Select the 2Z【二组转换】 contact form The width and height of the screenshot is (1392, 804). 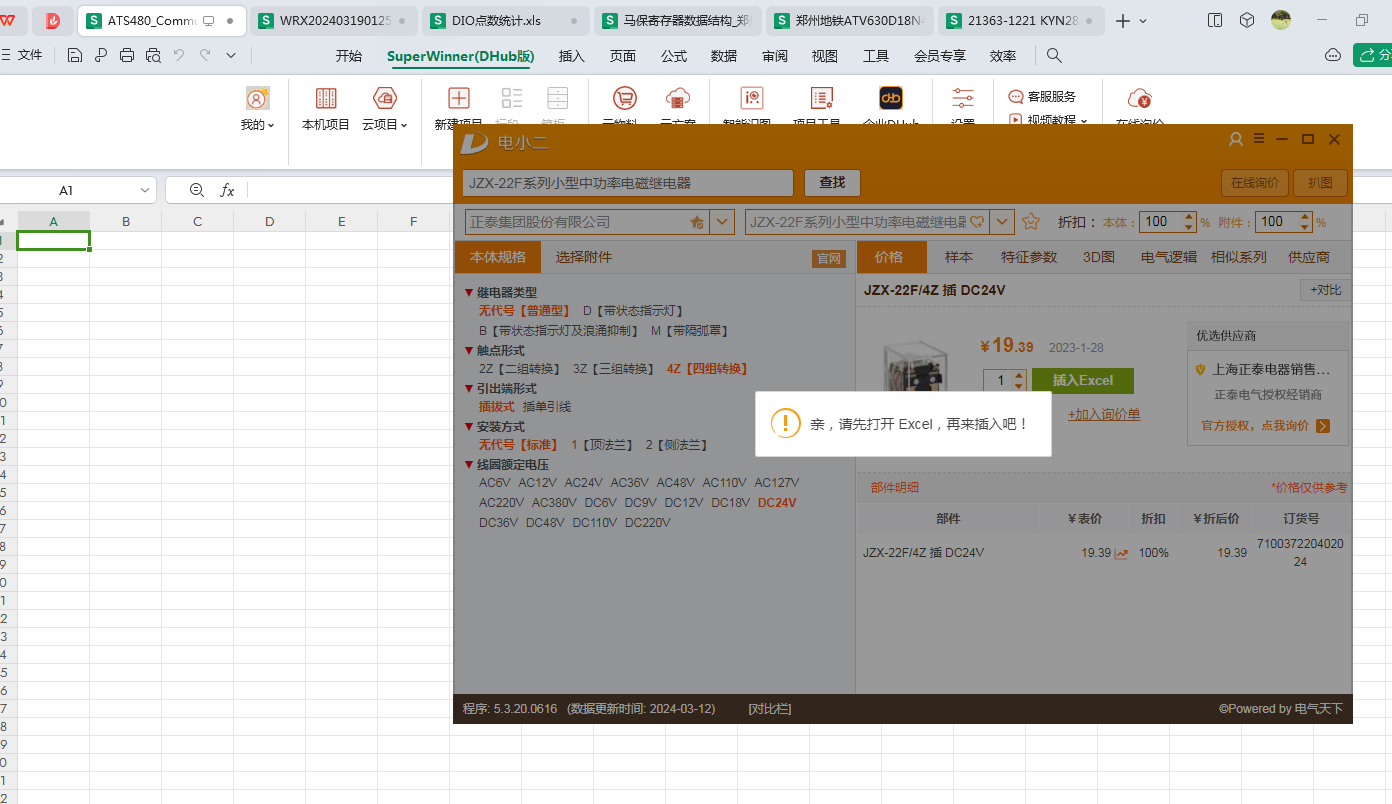[520, 369]
